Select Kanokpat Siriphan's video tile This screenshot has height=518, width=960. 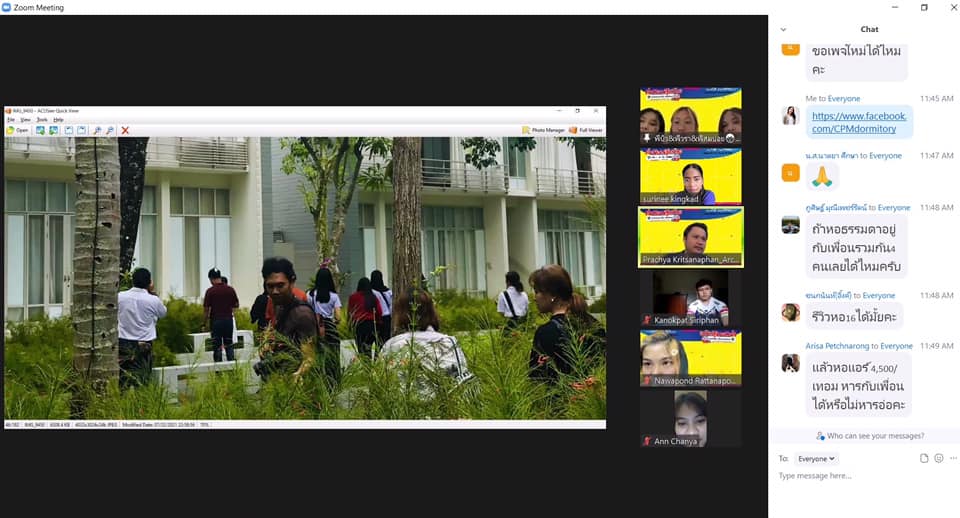[690, 297]
